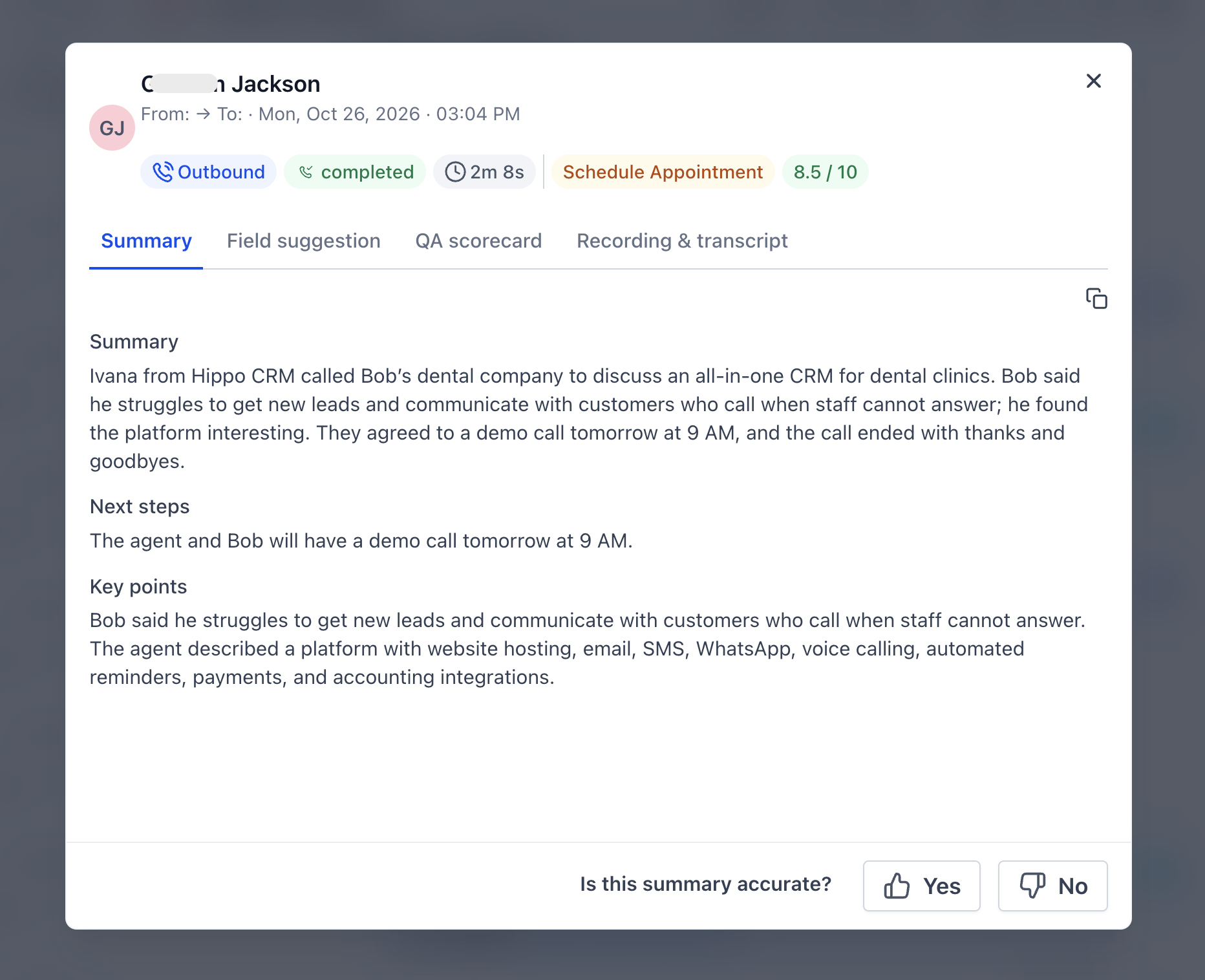
Task: Click the Next steps heading
Action: 140,506
